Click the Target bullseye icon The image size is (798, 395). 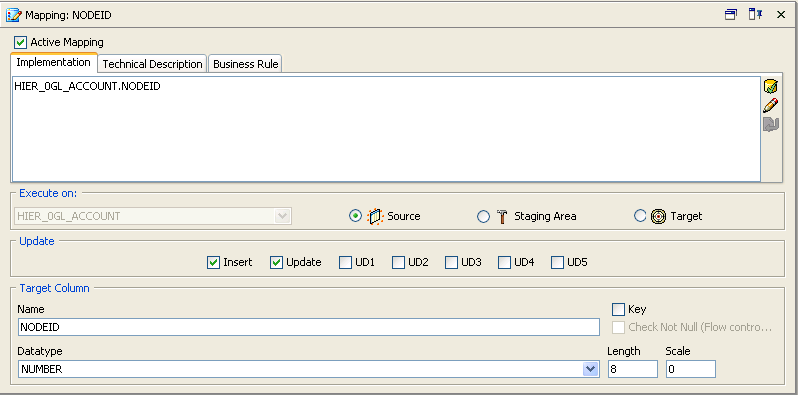[658, 217]
